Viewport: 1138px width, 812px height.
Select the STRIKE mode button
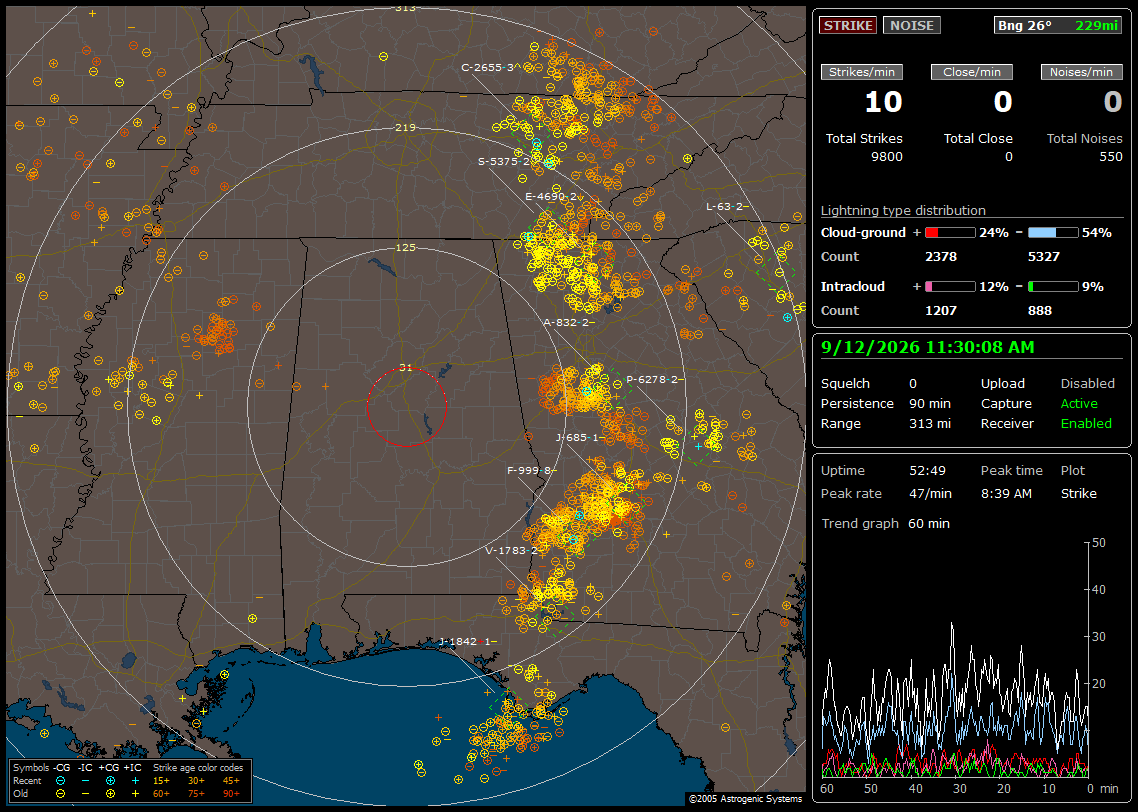point(848,25)
